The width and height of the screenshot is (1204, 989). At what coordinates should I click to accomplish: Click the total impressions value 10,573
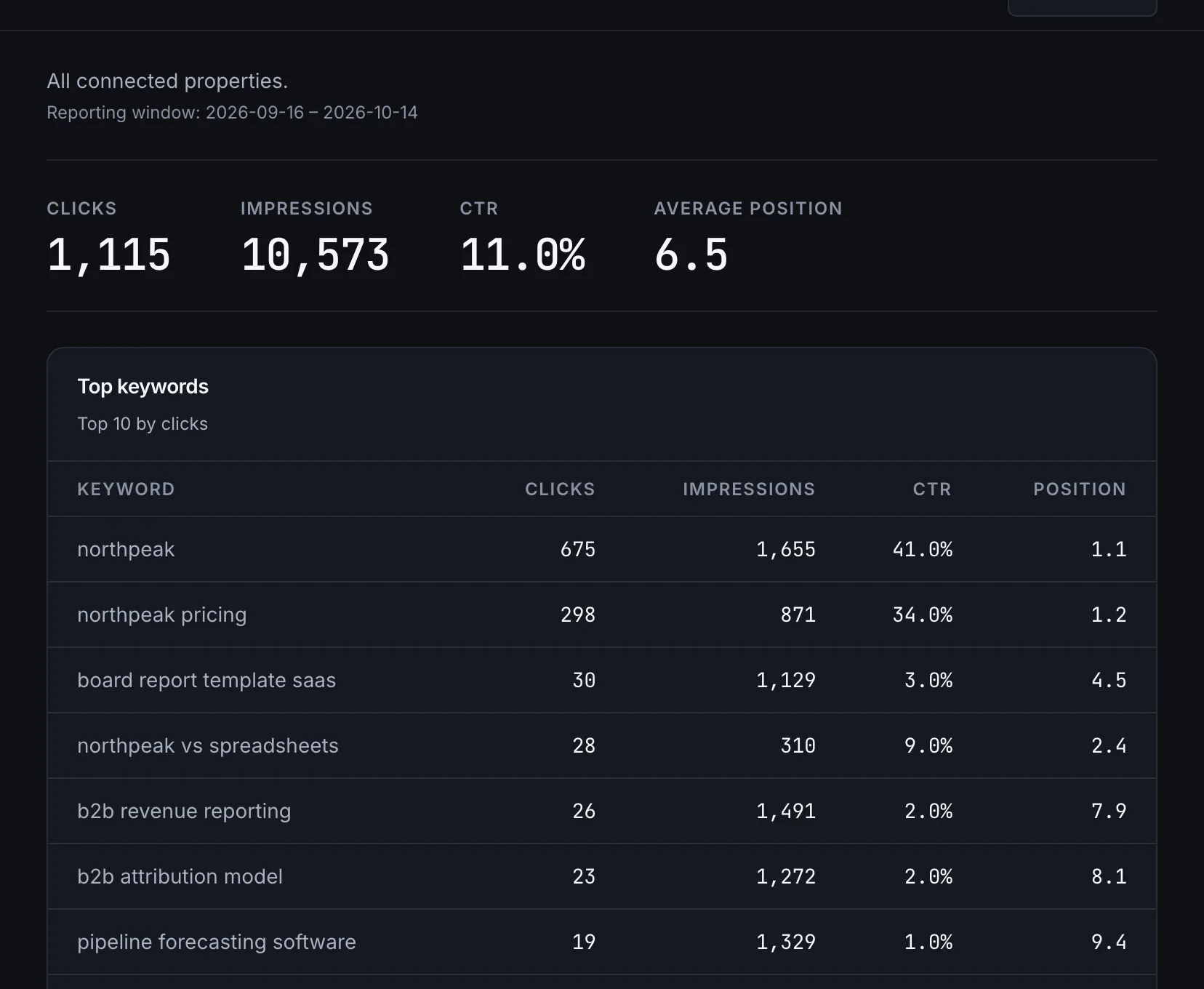316,255
